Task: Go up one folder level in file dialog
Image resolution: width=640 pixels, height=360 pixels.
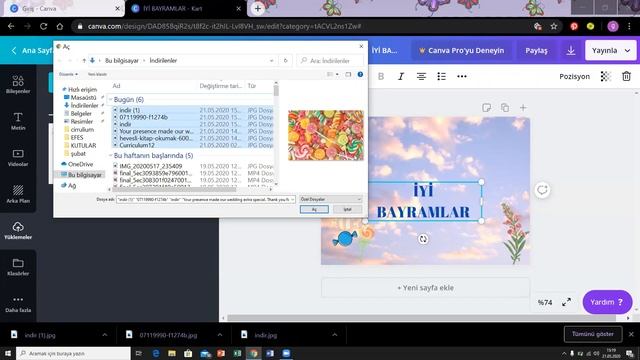Action: [84, 60]
